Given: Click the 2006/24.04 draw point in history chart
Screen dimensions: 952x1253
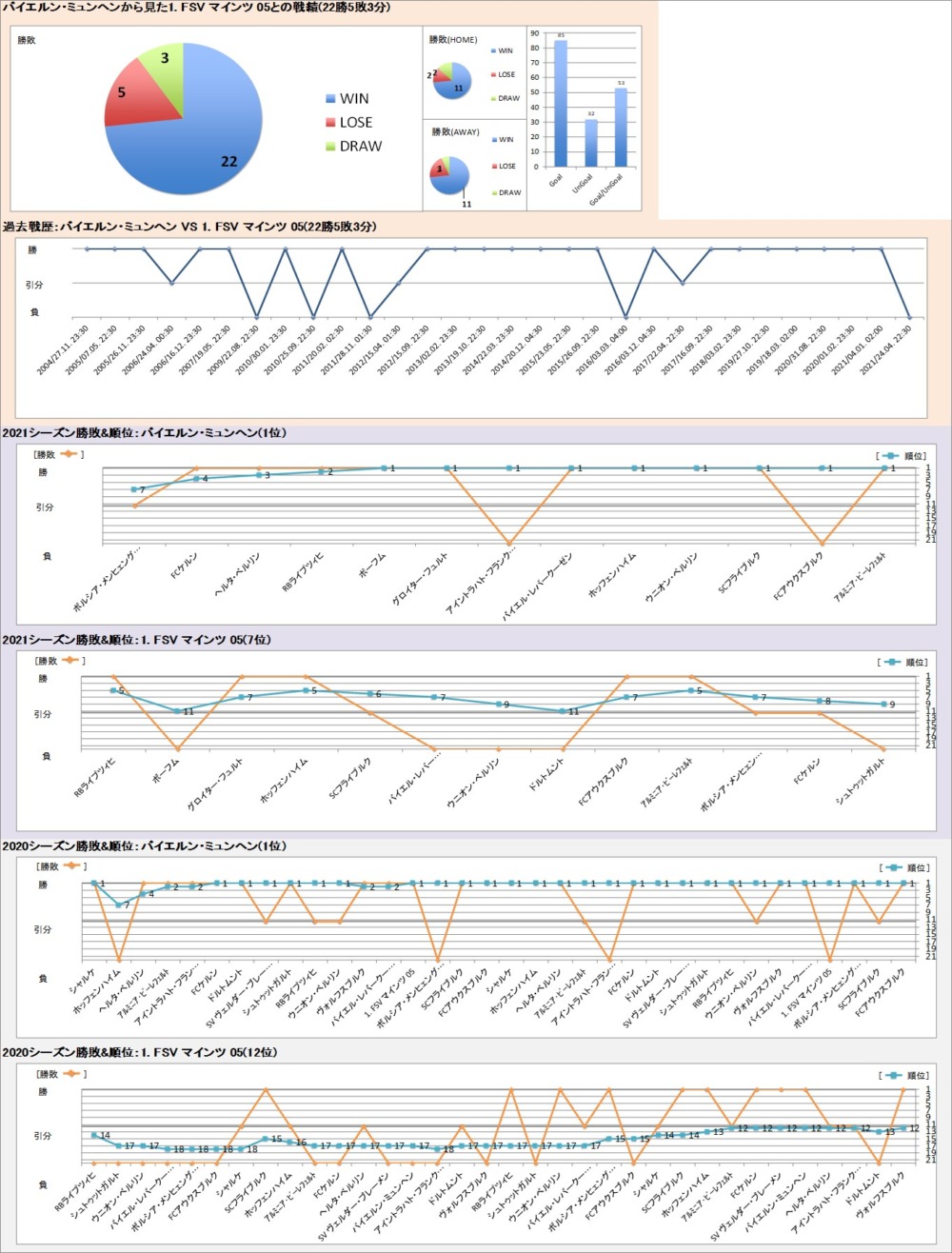Looking at the screenshot, I should [171, 283].
